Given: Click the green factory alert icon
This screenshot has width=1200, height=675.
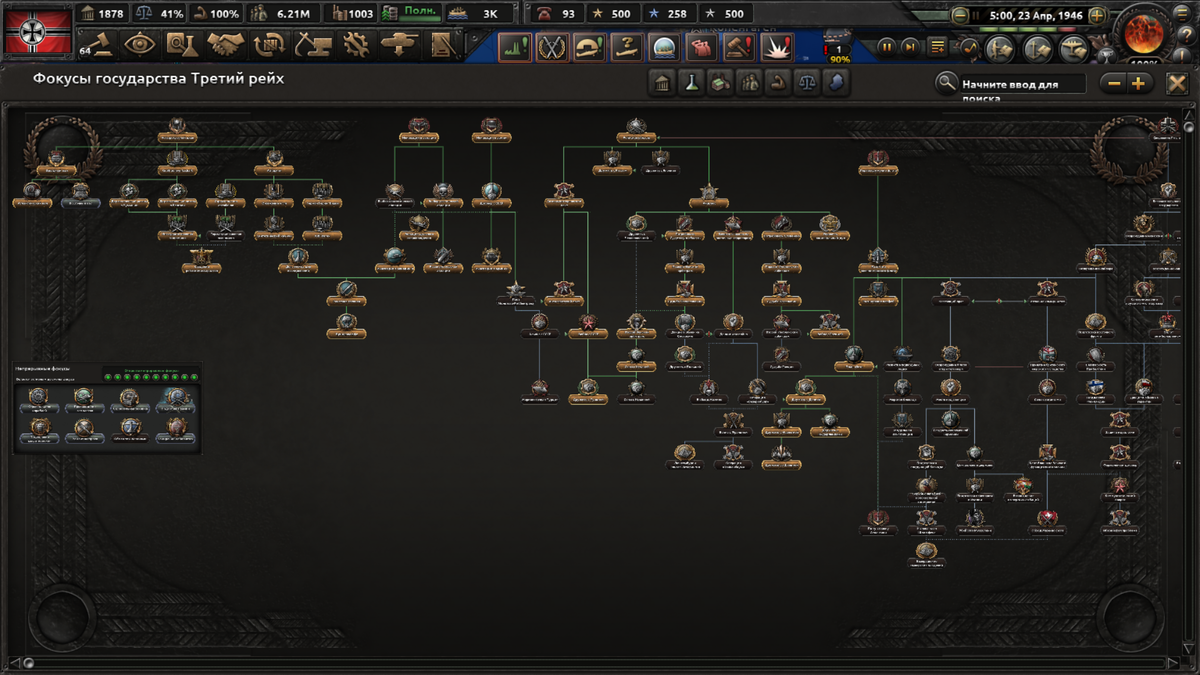Looking at the screenshot, I should (x=515, y=47).
